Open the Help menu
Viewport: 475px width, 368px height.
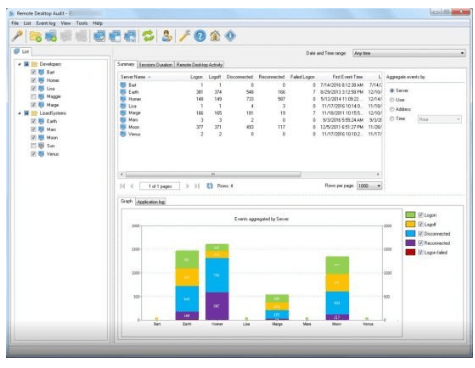98,23
